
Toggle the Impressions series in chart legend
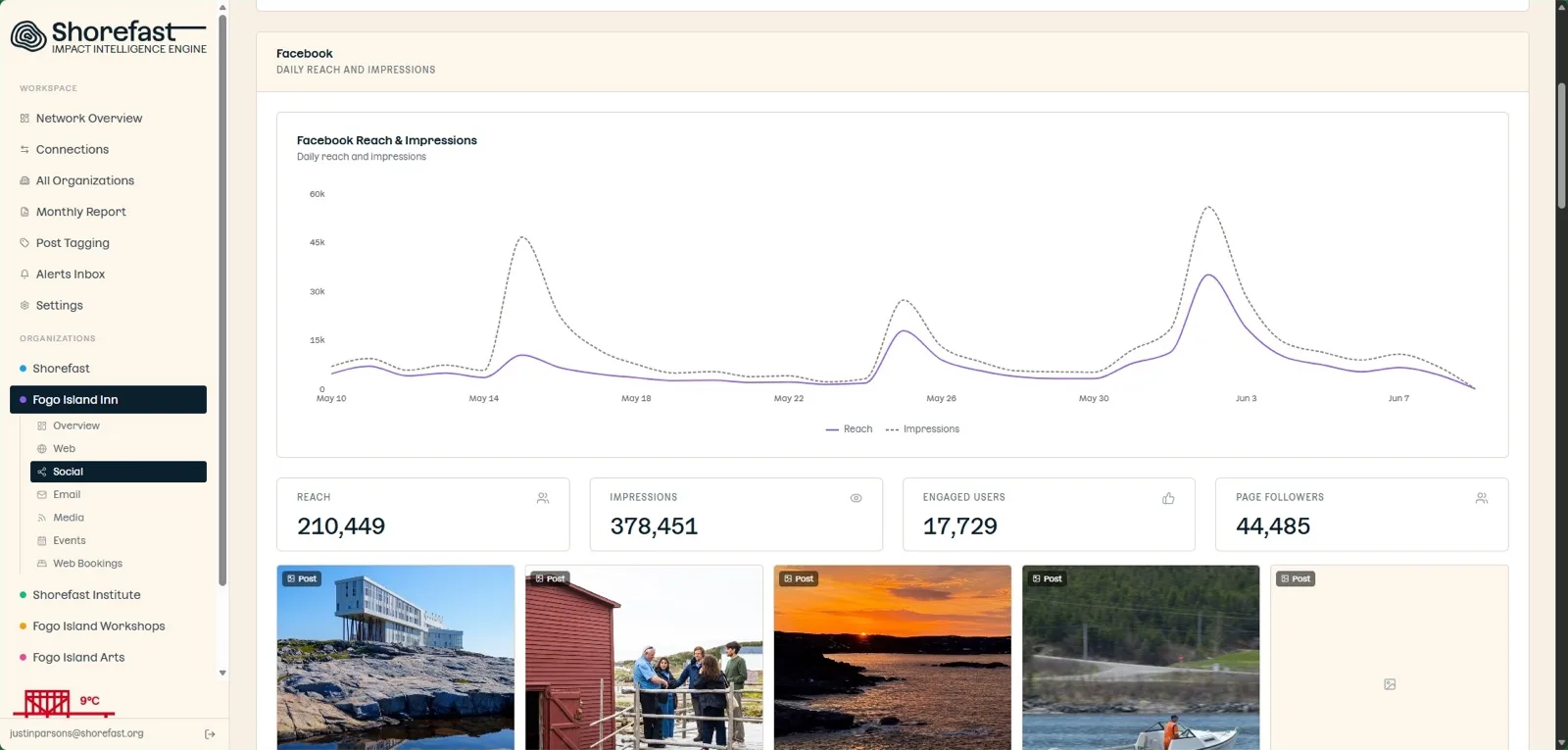922,429
